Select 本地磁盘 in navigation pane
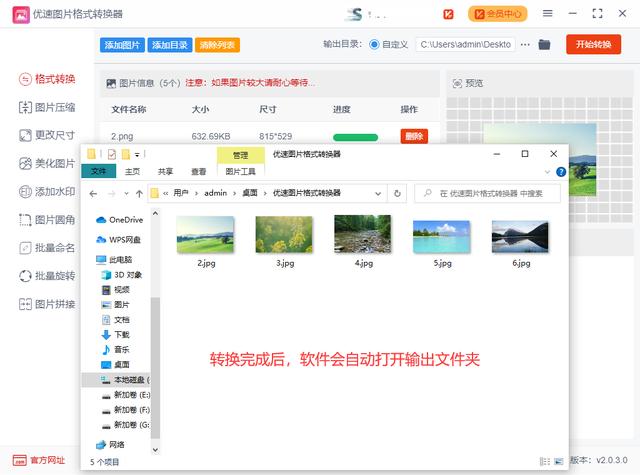This screenshot has height=475, width=640. 116,380
